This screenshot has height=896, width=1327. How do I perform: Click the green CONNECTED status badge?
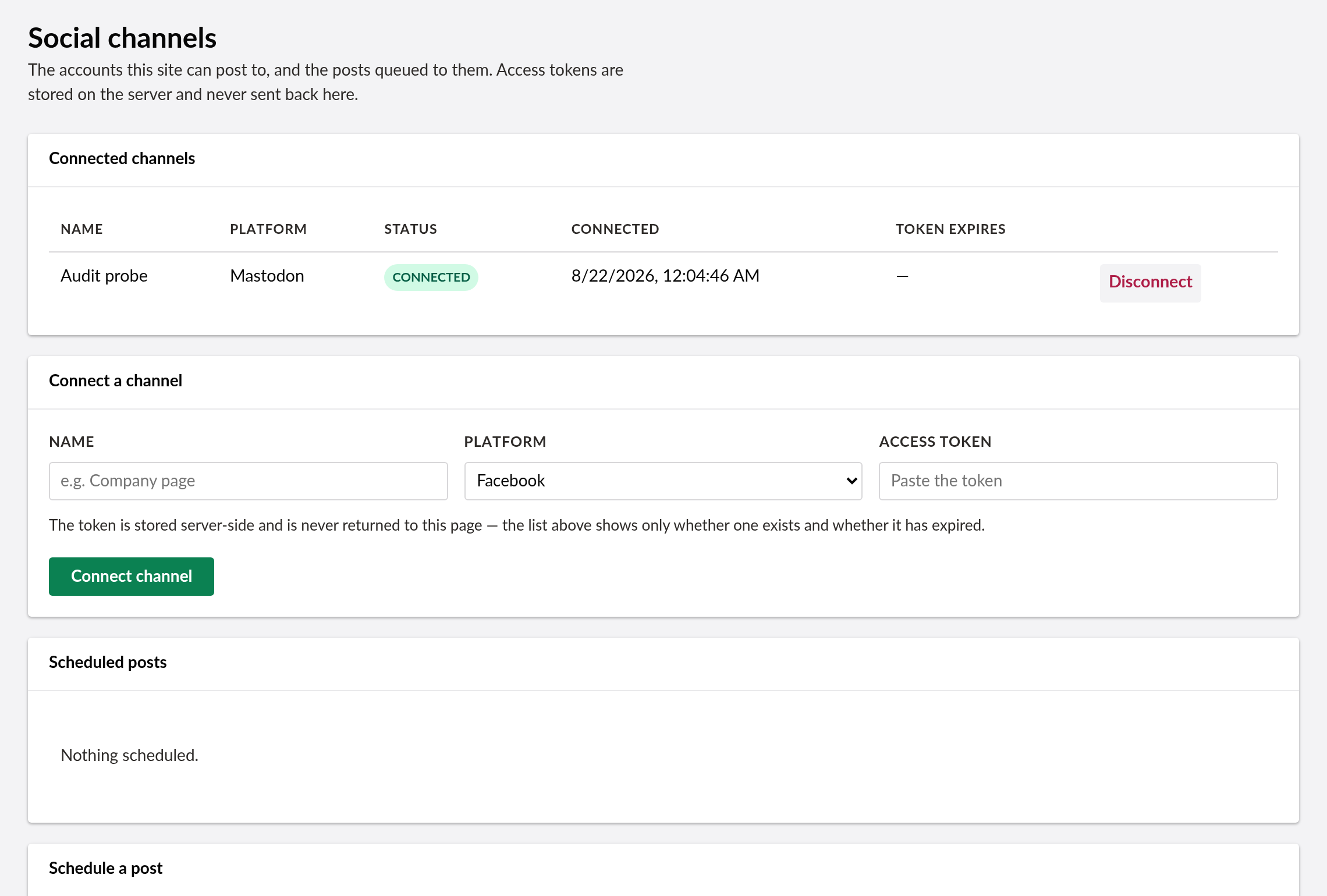[431, 277]
